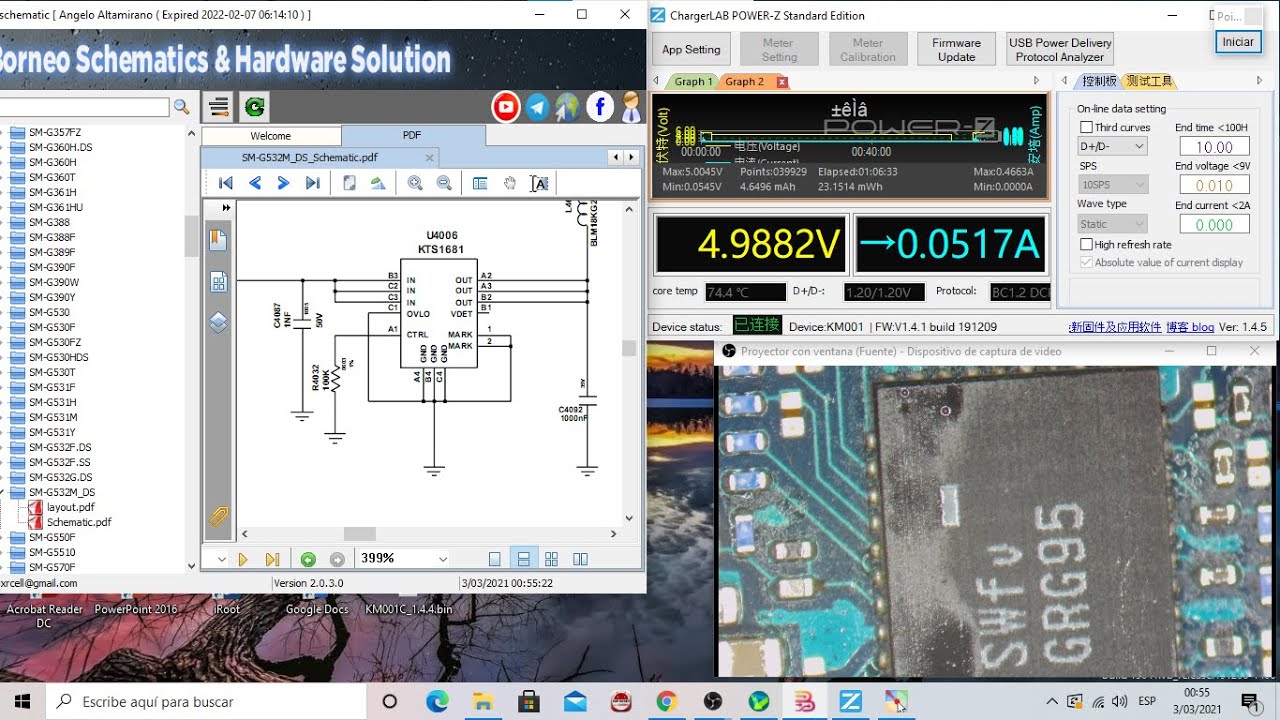Viewport: 1280px width, 720px height.
Task: Select single page view layout
Action: [494, 559]
